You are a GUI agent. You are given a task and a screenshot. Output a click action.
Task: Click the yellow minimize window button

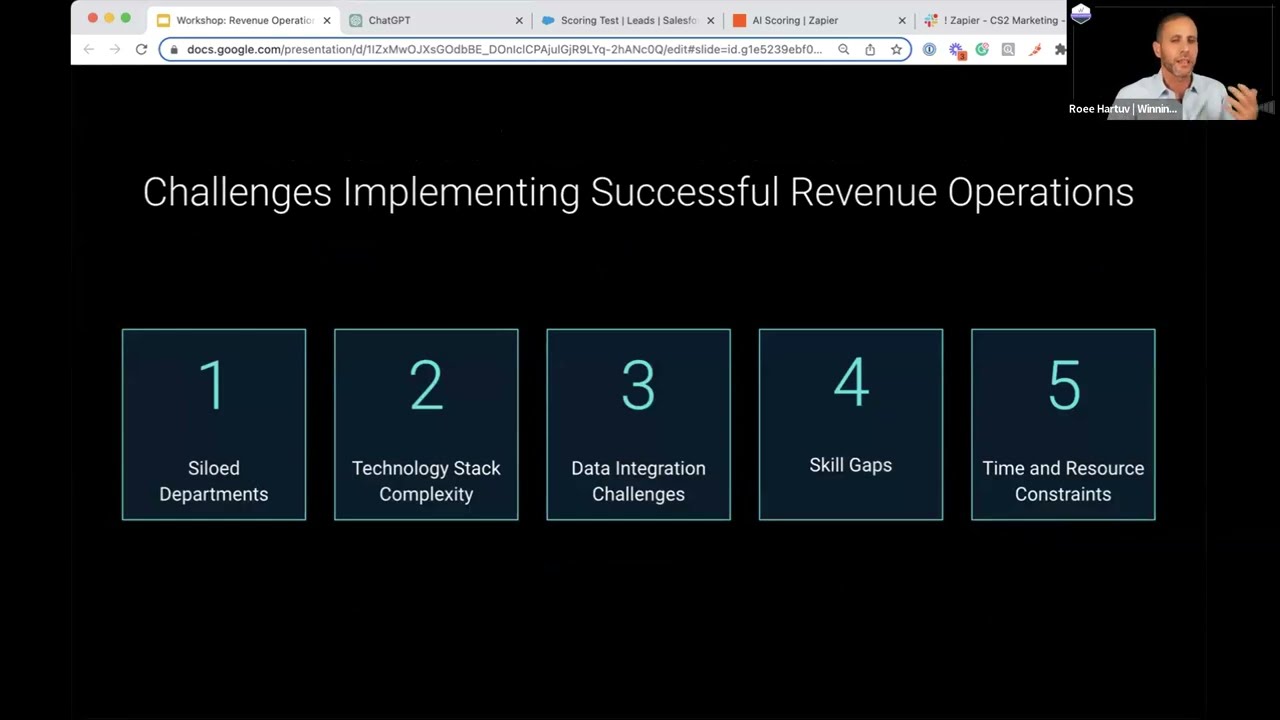[x=109, y=18]
